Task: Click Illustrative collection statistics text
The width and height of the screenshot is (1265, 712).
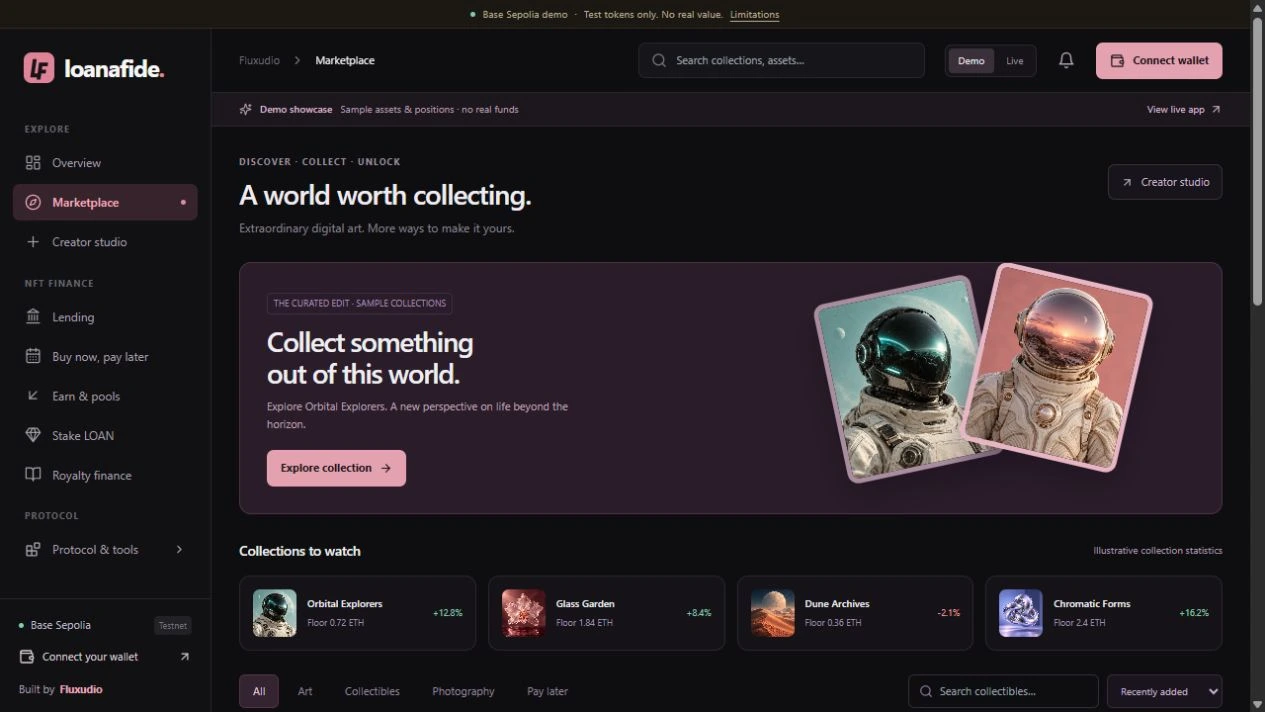Action: [1157, 551]
